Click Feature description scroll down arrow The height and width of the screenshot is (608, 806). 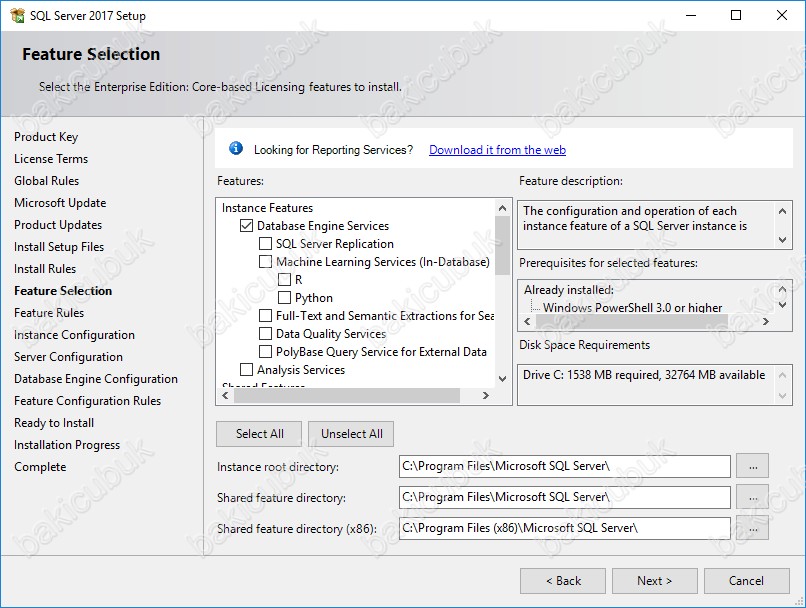click(x=782, y=239)
